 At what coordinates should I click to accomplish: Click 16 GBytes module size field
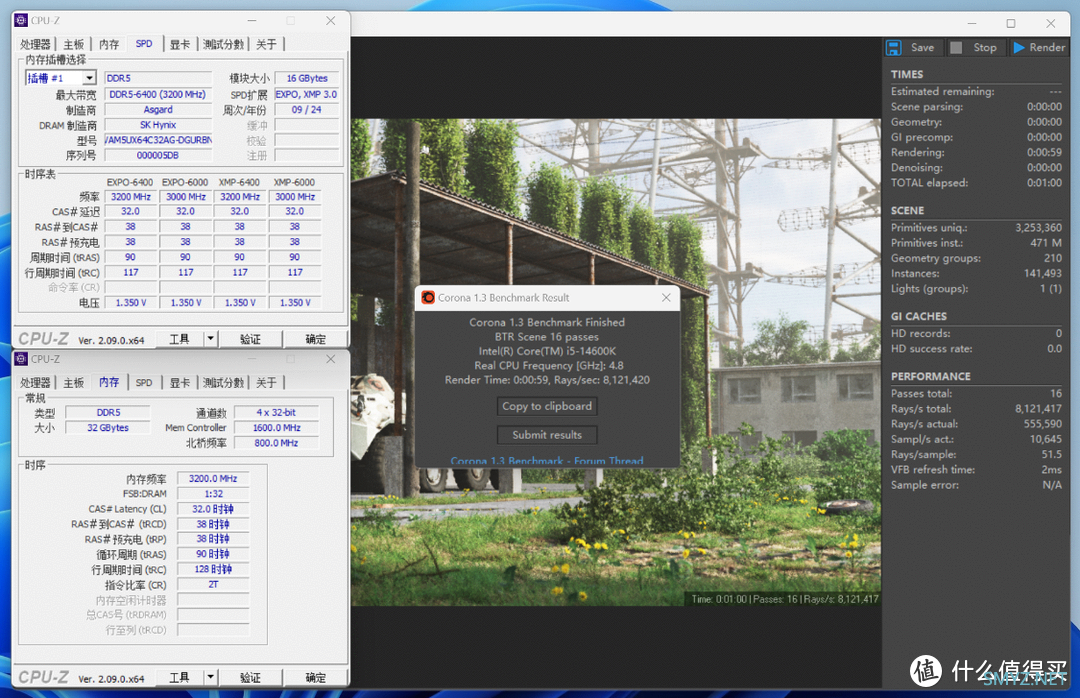[x=307, y=78]
